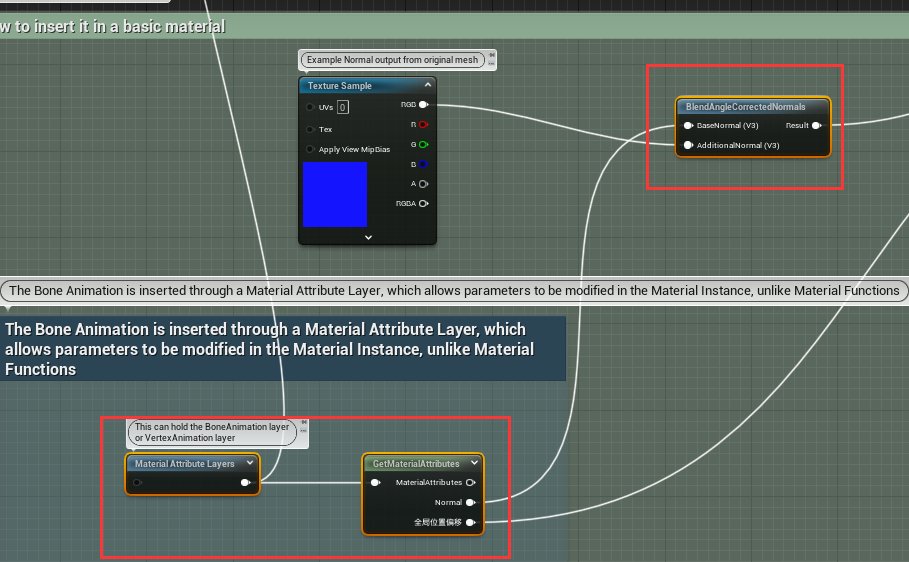Collapse the Texture Sample node with top chevron
The width and height of the screenshot is (909, 562).
[428, 85]
